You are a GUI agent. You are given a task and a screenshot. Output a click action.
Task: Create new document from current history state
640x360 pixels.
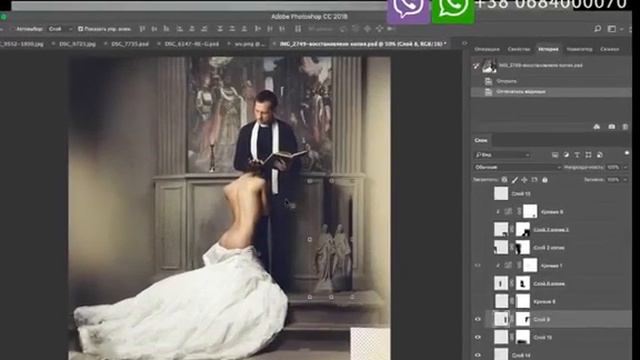coord(597,127)
